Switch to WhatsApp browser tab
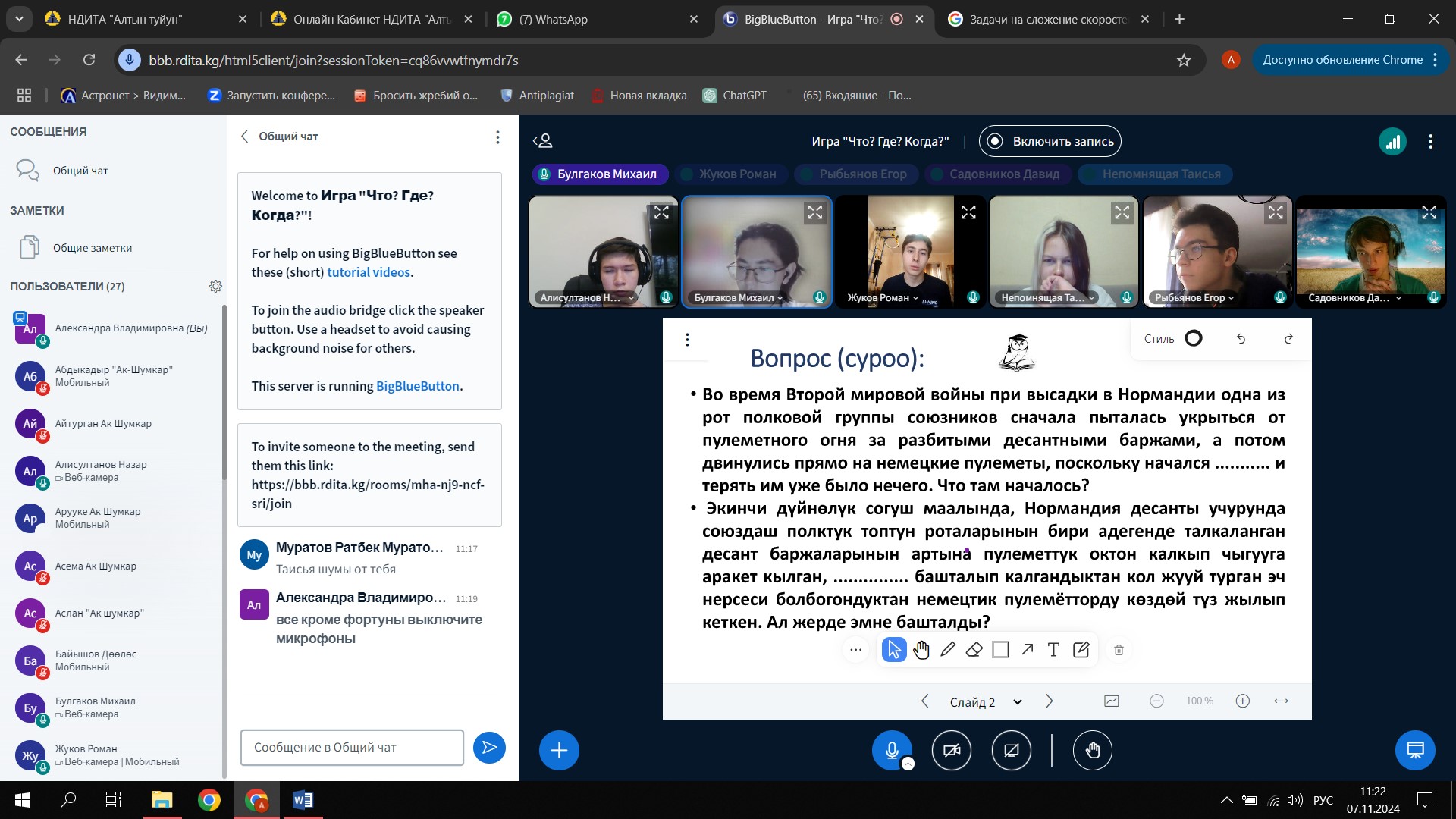The height and width of the screenshot is (819, 1456). pyautogui.click(x=554, y=20)
